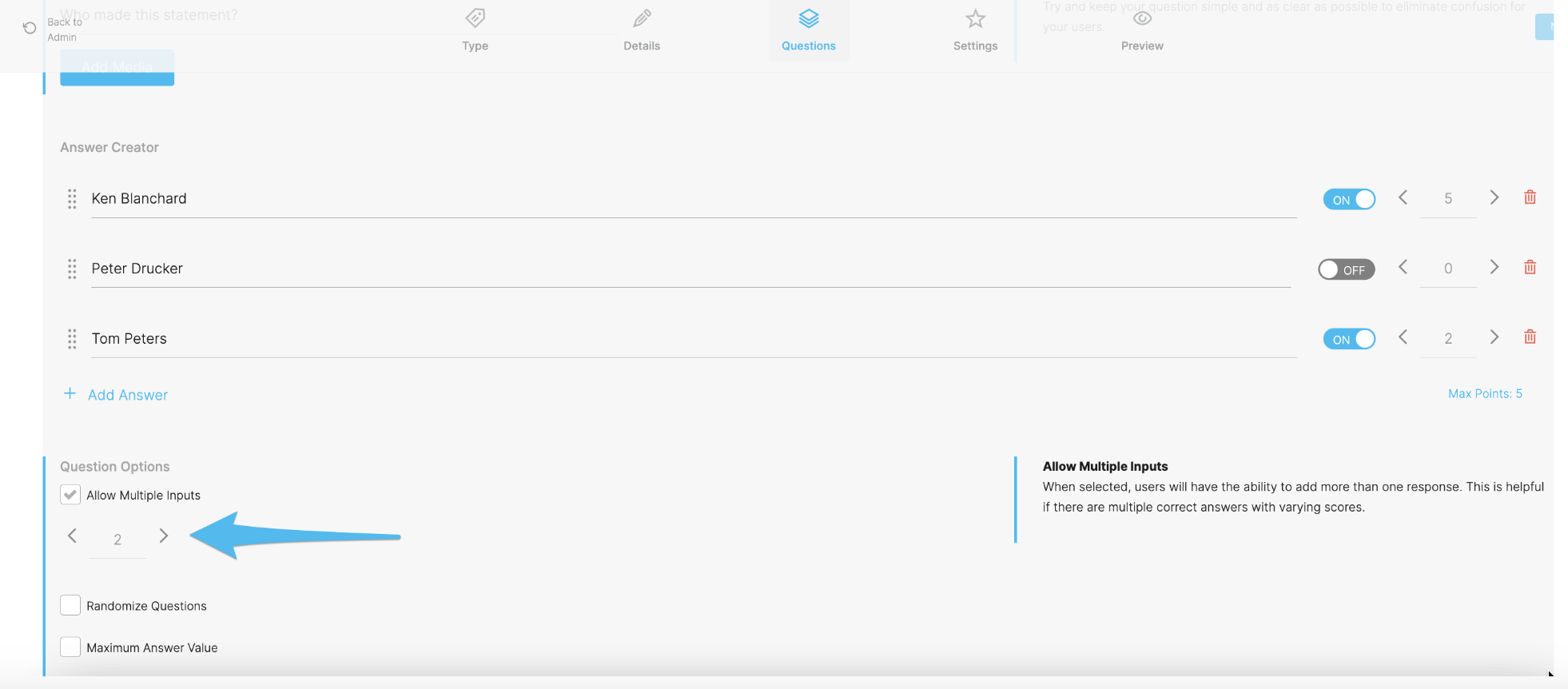Edit the Peter Drucker answer field
Screen dimensions: 1568x689
[x=690, y=269]
